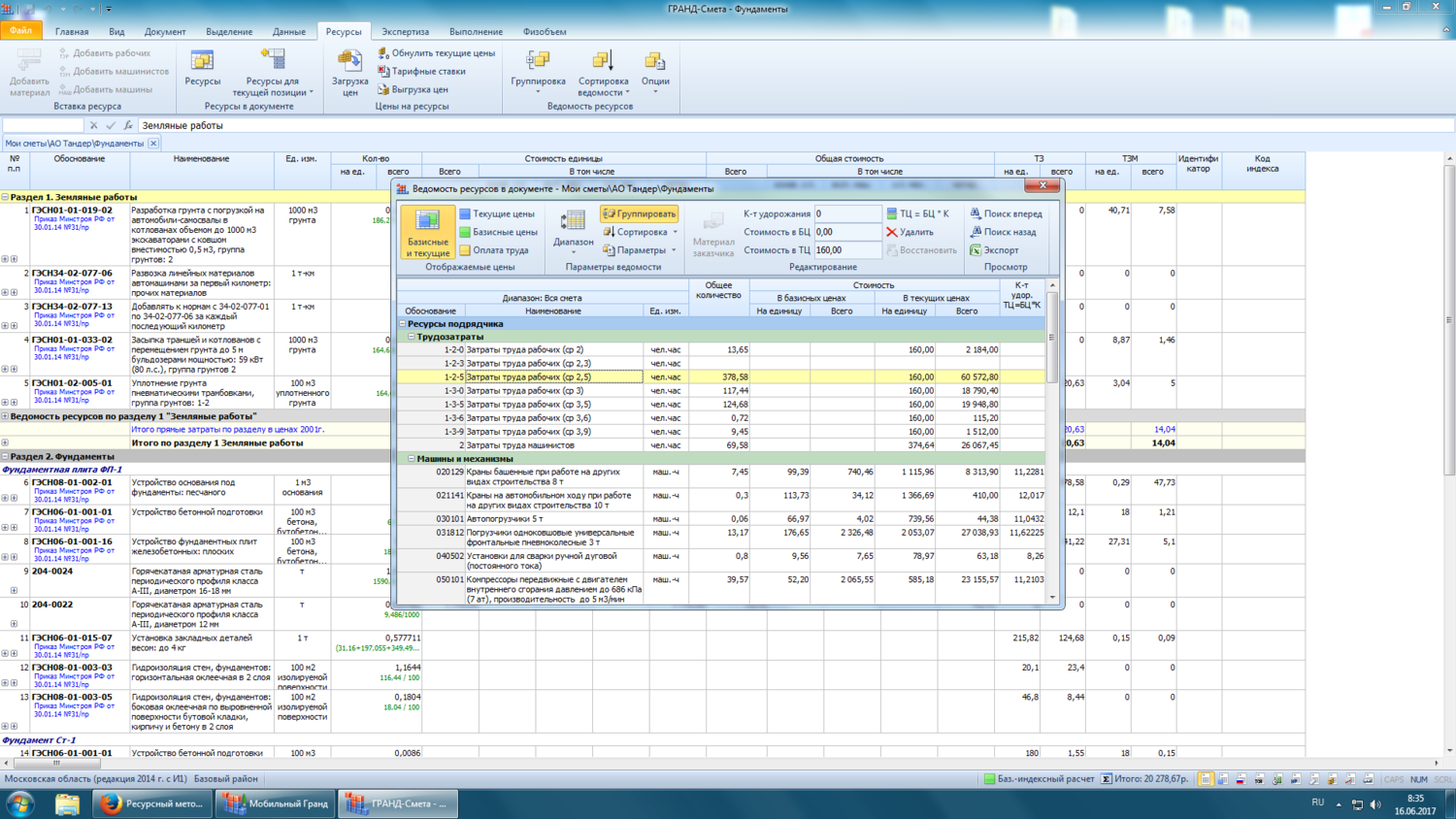The height and width of the screenshot is (819, 1456).
Task: Open the Файл menu
Action: [20, 31]
